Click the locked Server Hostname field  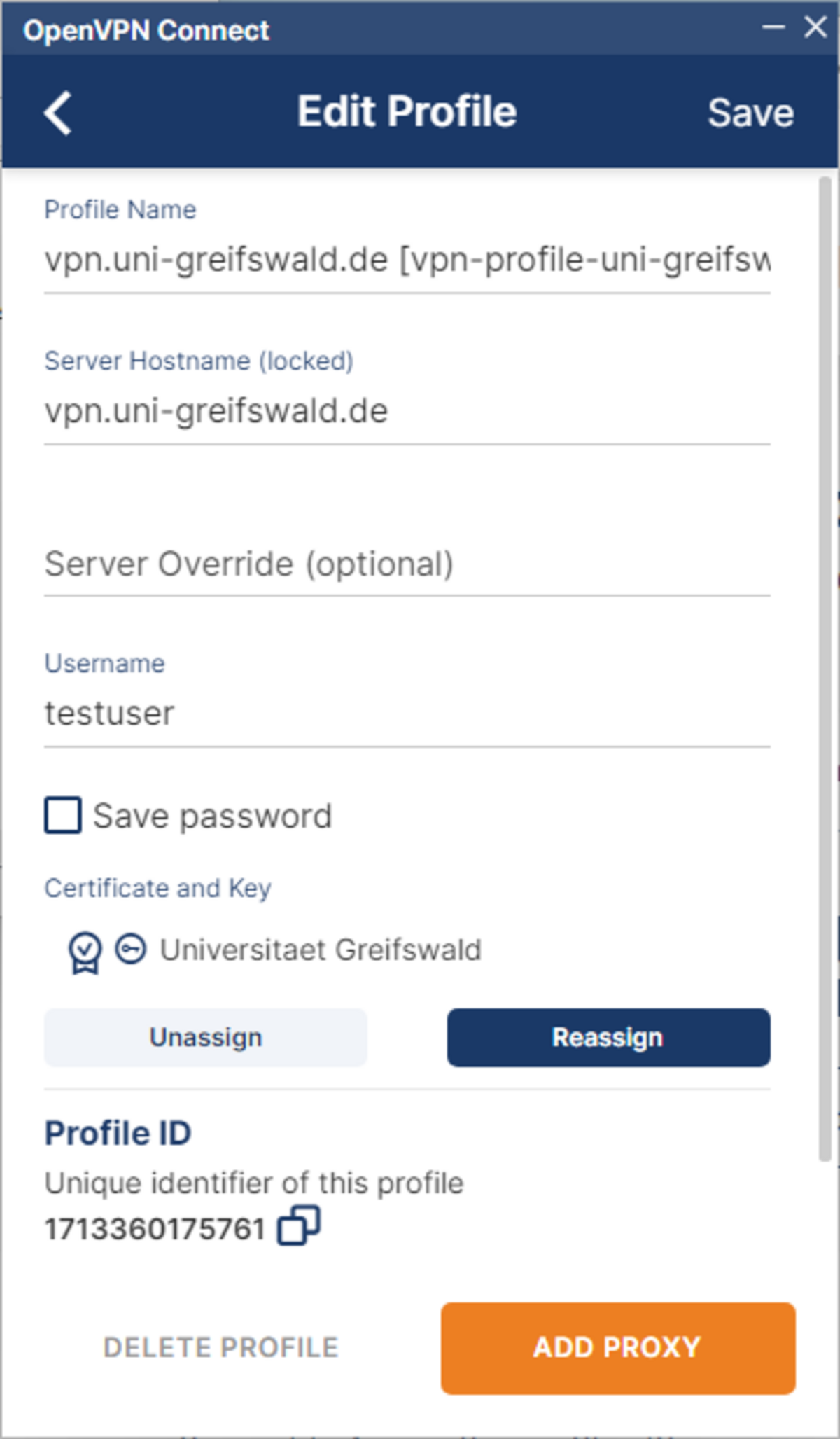point(407,411)
